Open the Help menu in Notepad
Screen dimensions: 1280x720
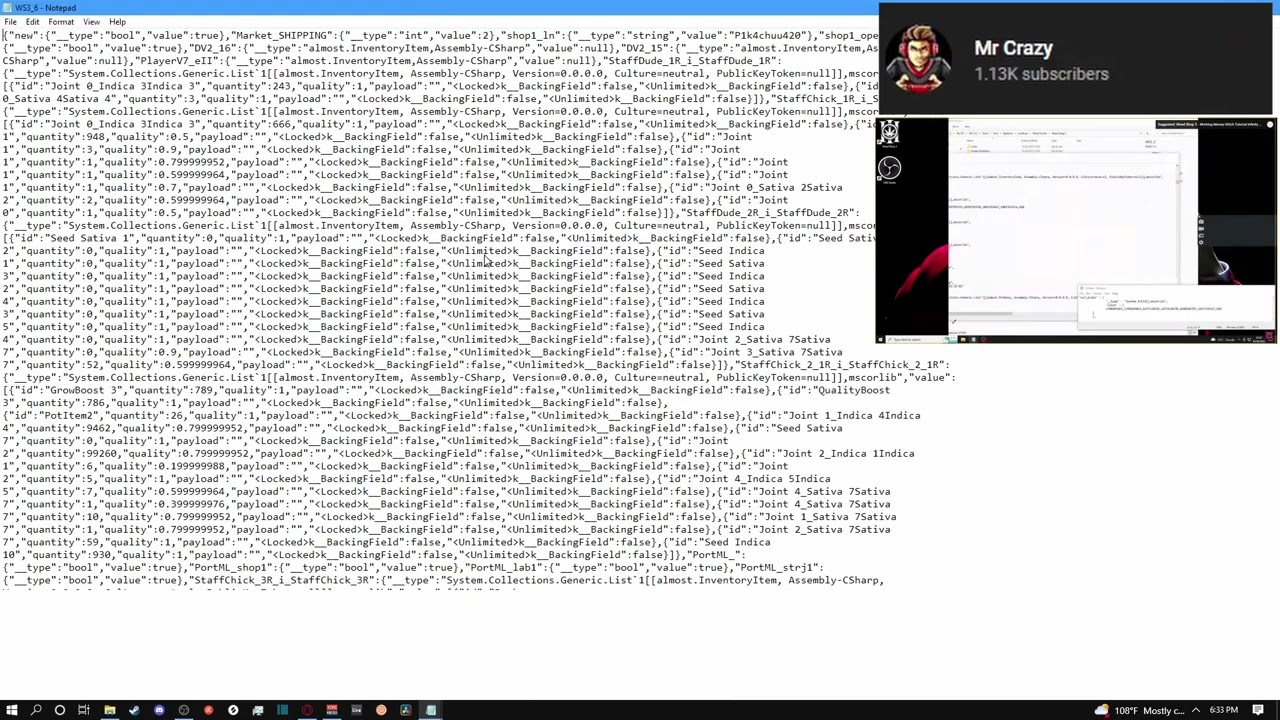coord(117,22)
